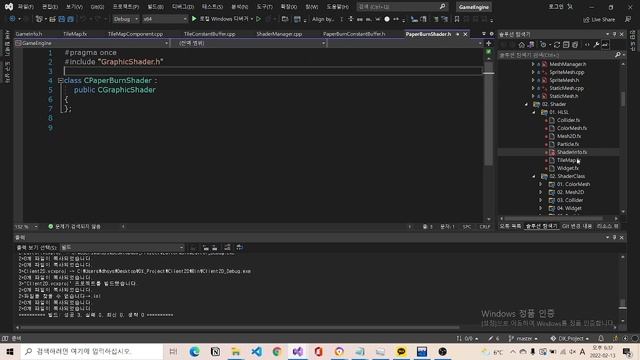The height and width of the screenshot is (360, 640).
Task: Click the feedback icon beside Live Share
Action: [628, 19]
